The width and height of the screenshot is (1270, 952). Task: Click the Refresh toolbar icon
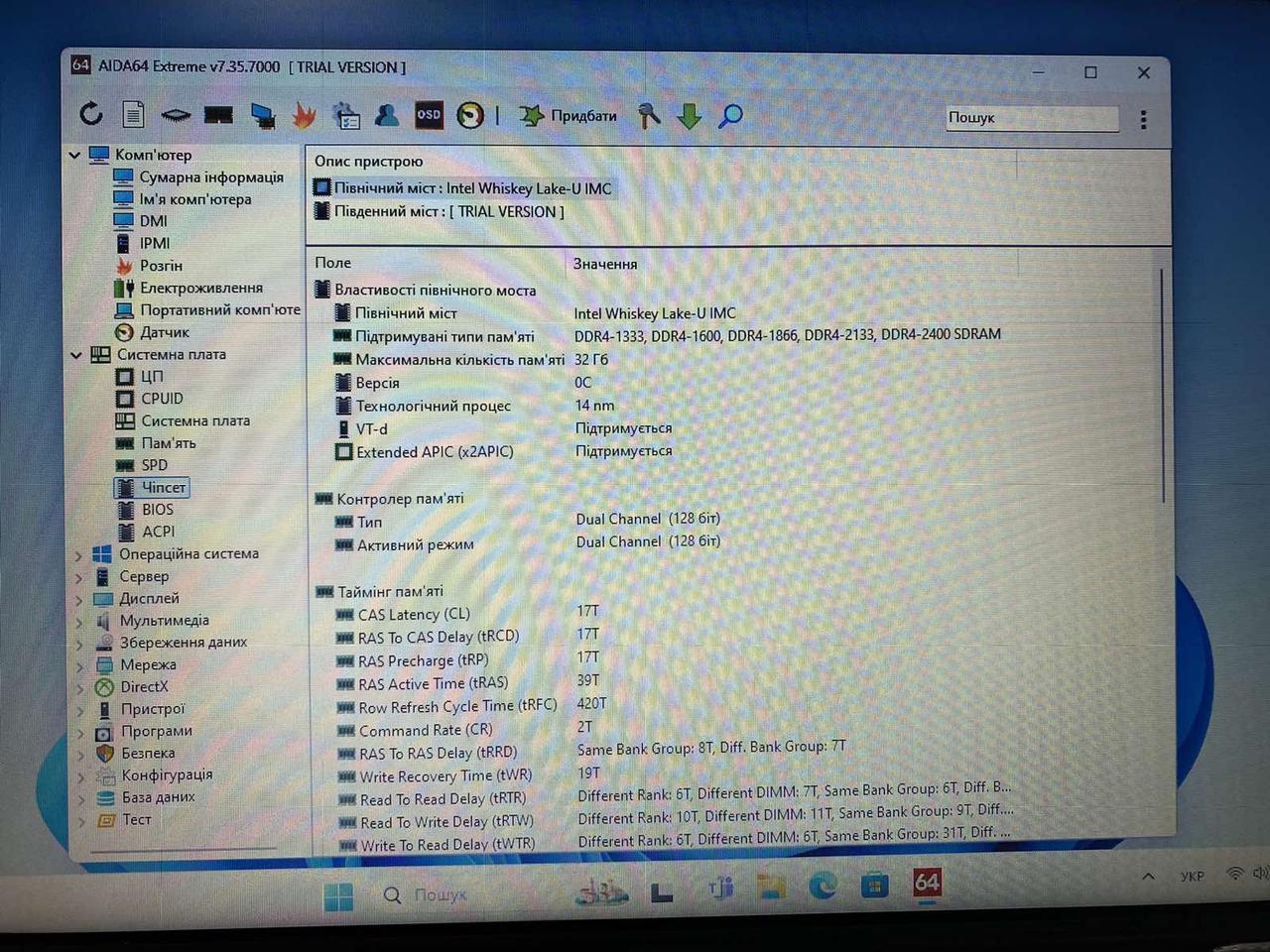pyautogui.click(x=91, y=114)
